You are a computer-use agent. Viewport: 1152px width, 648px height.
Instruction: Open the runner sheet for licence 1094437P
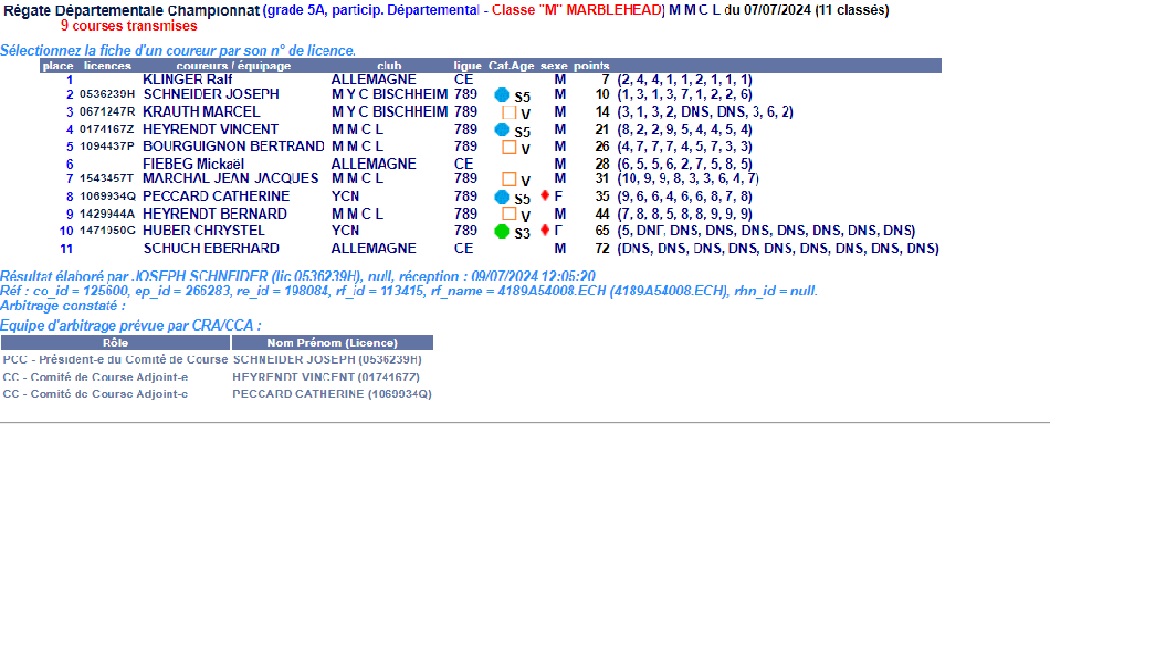pos(107,147)
